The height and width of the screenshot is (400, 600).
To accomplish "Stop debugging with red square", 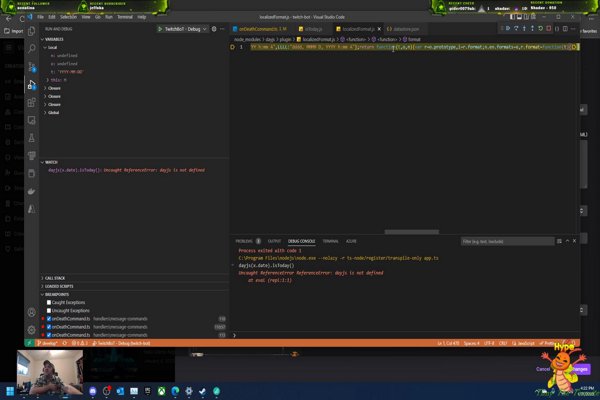I will click(549, 29).
